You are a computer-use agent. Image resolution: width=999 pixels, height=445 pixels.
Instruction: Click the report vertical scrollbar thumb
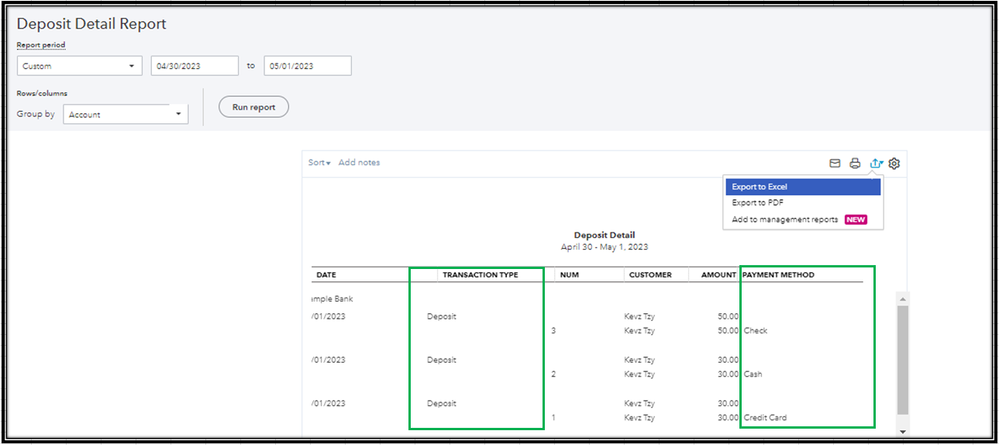(x=903, y=360)
